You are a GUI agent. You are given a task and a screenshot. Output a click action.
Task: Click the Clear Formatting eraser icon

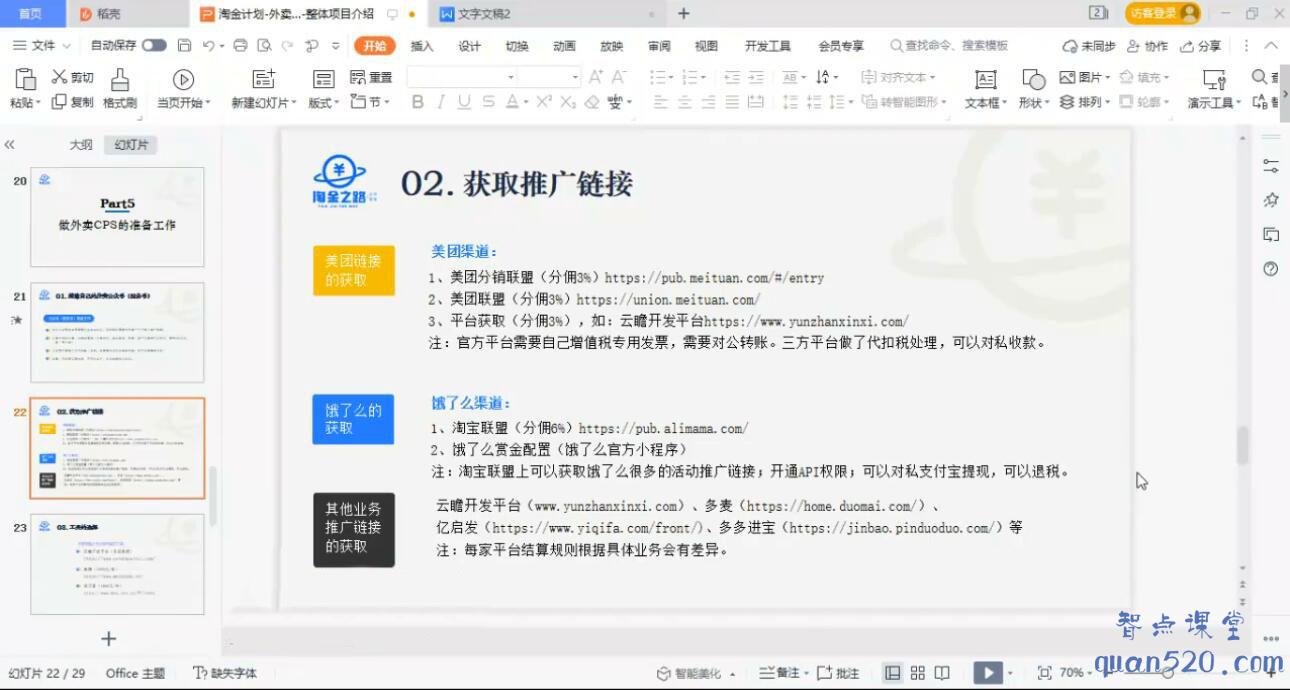pos(592,102)
